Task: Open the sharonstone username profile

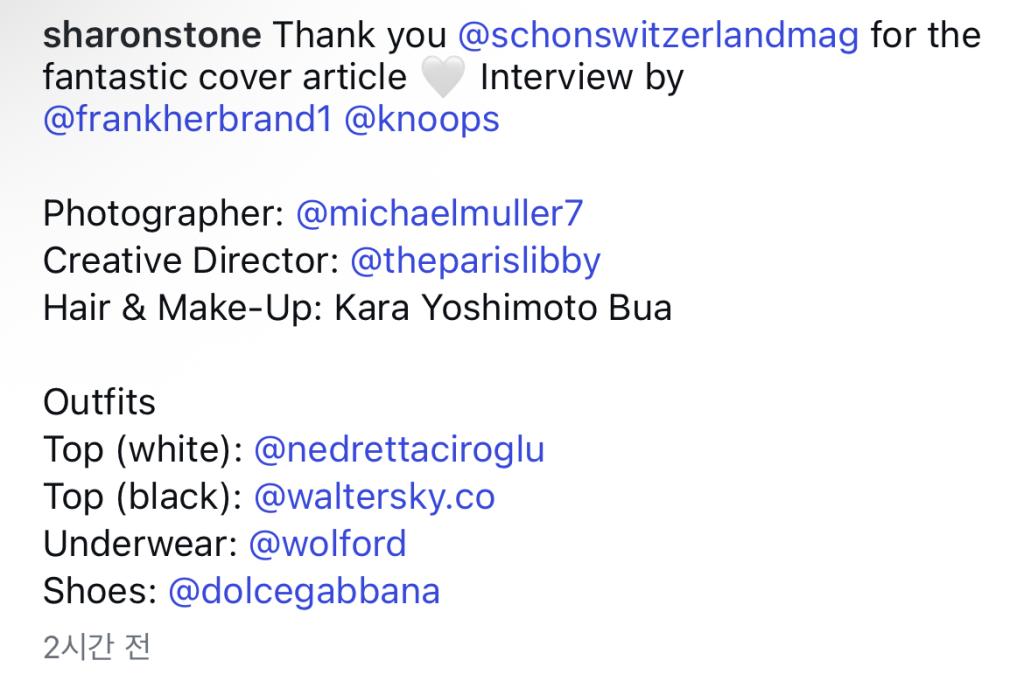Action: (x=152, y=35)
